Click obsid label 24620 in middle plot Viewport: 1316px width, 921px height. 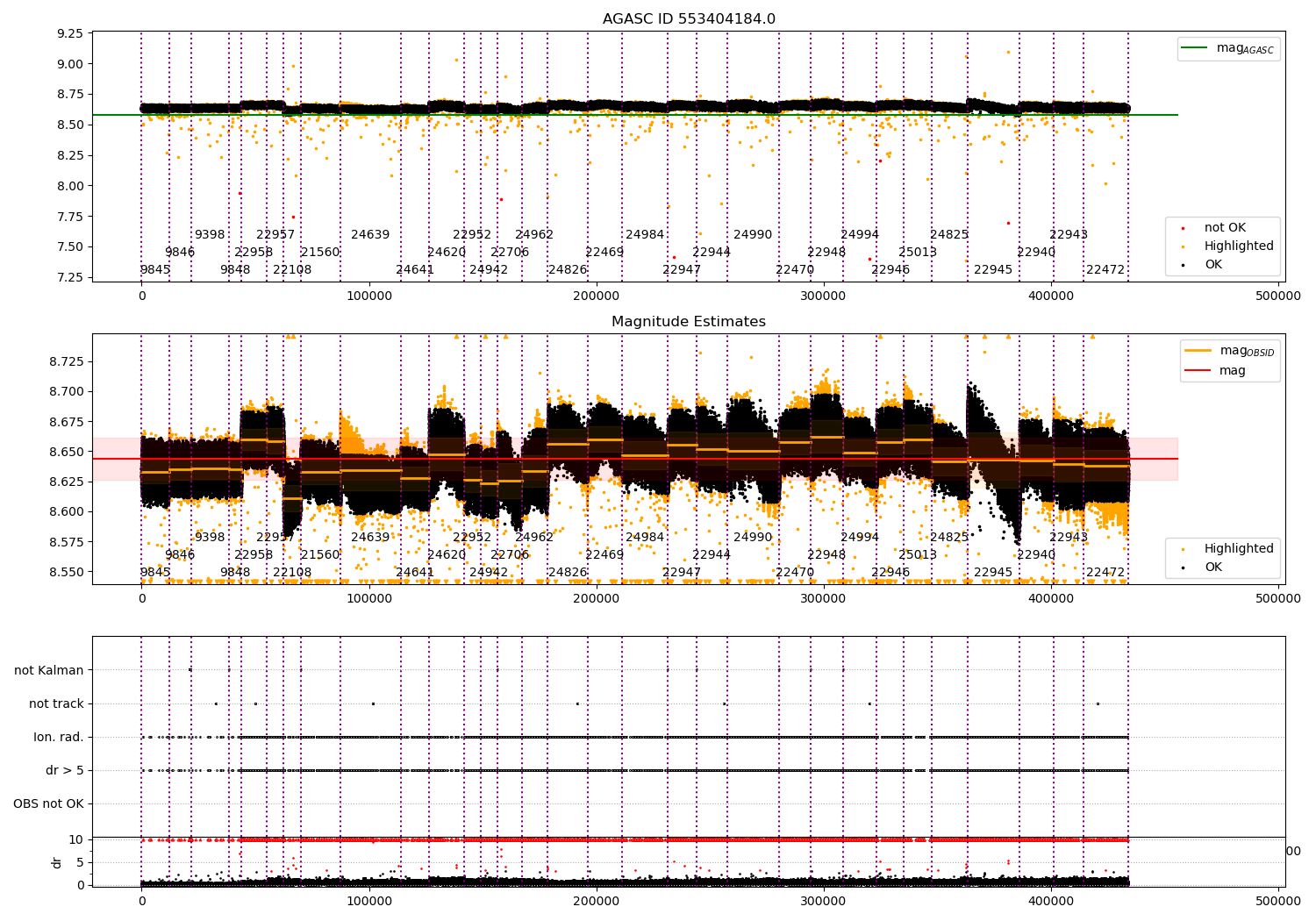447,554
